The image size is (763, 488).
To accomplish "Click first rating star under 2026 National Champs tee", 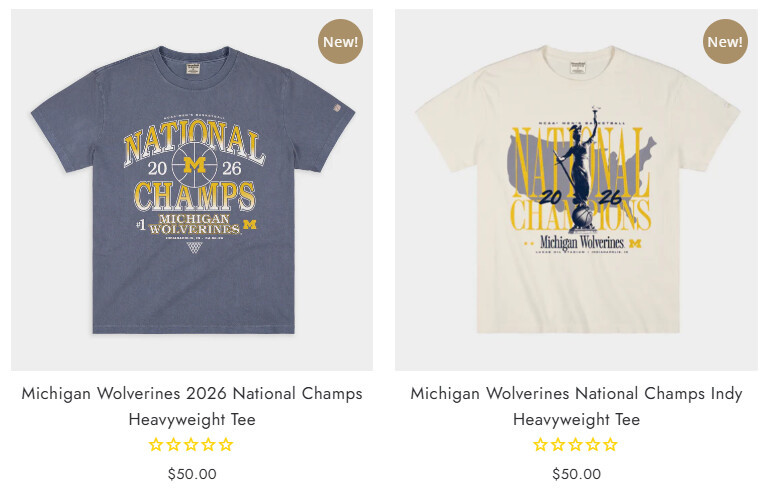I will pos(156,445).
